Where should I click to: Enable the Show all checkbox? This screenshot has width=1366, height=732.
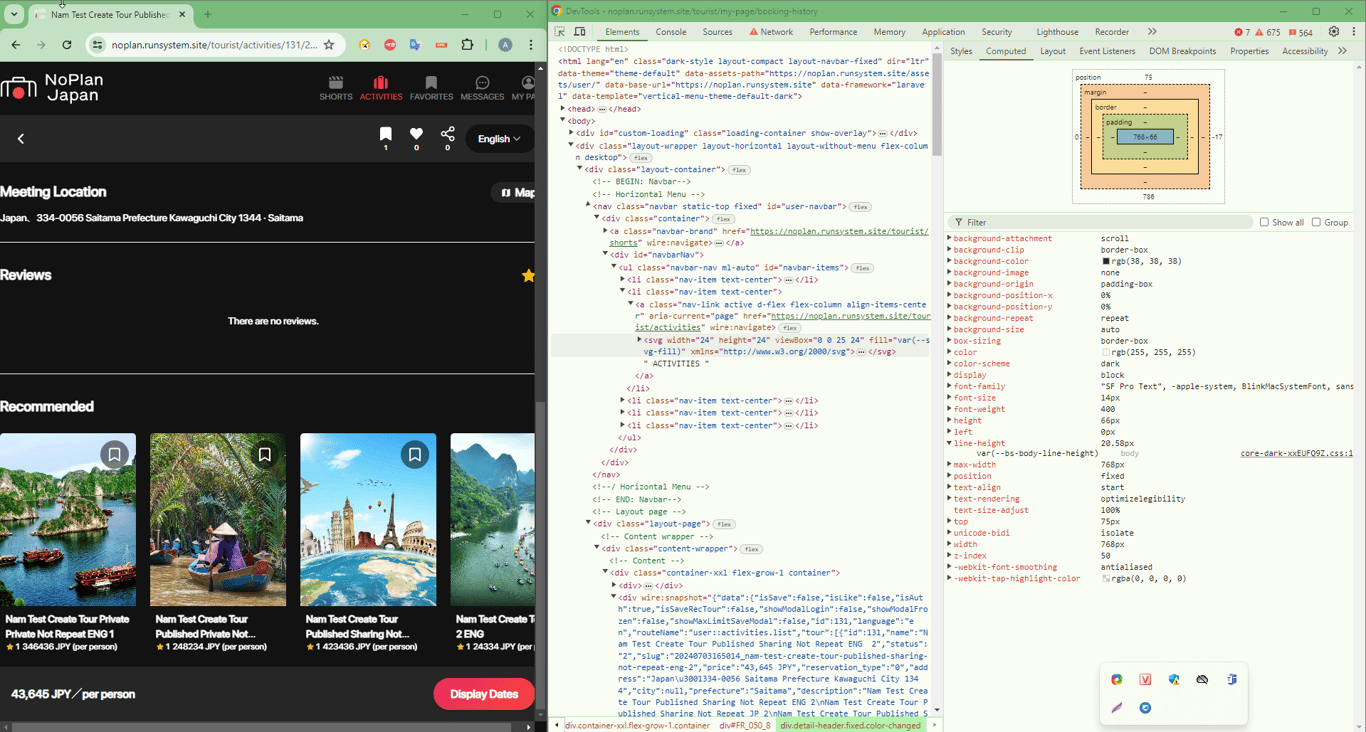[1264, 222]
